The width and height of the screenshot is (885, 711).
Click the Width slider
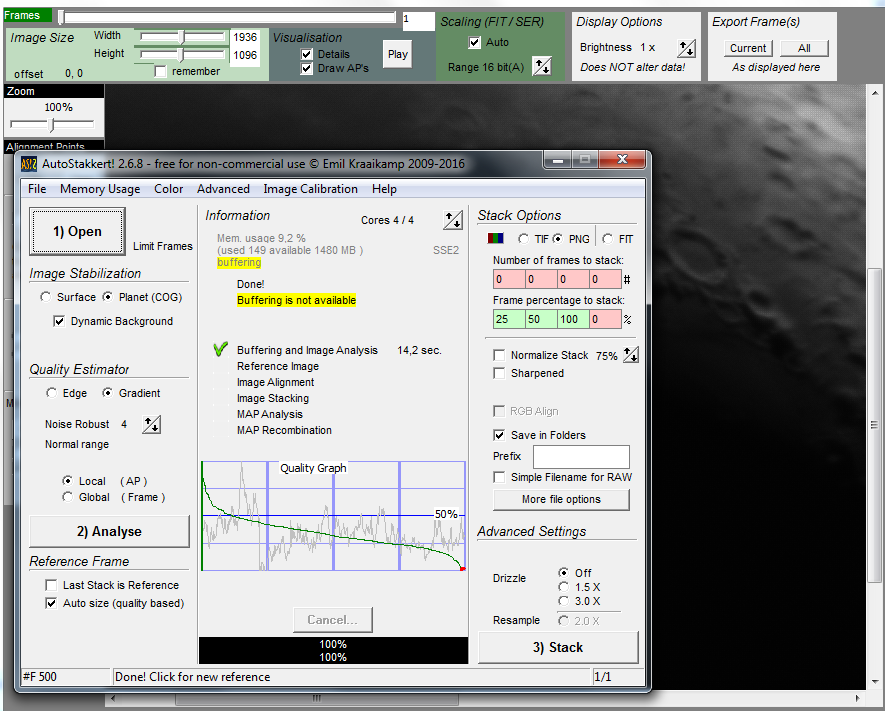pyautogui.click(x=182, y=37)
